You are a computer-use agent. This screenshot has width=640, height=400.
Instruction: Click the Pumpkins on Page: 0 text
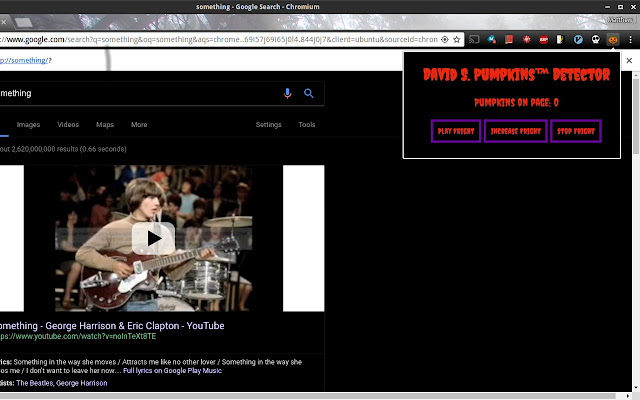[516, 102]
